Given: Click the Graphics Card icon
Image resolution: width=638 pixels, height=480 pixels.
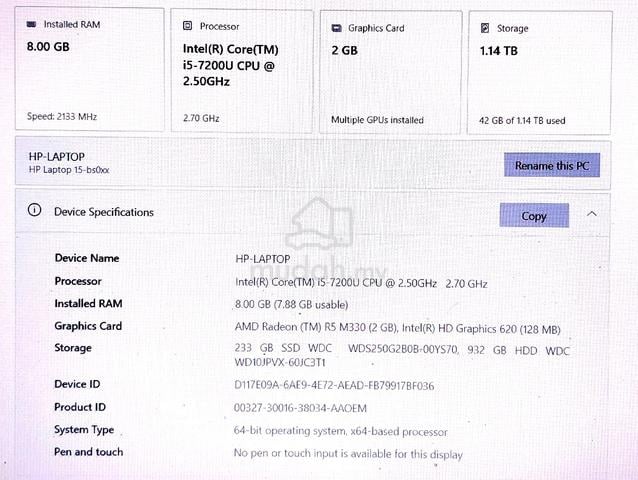Looking at the screenshot, I should pyautogui.click(x=336, y=28).
